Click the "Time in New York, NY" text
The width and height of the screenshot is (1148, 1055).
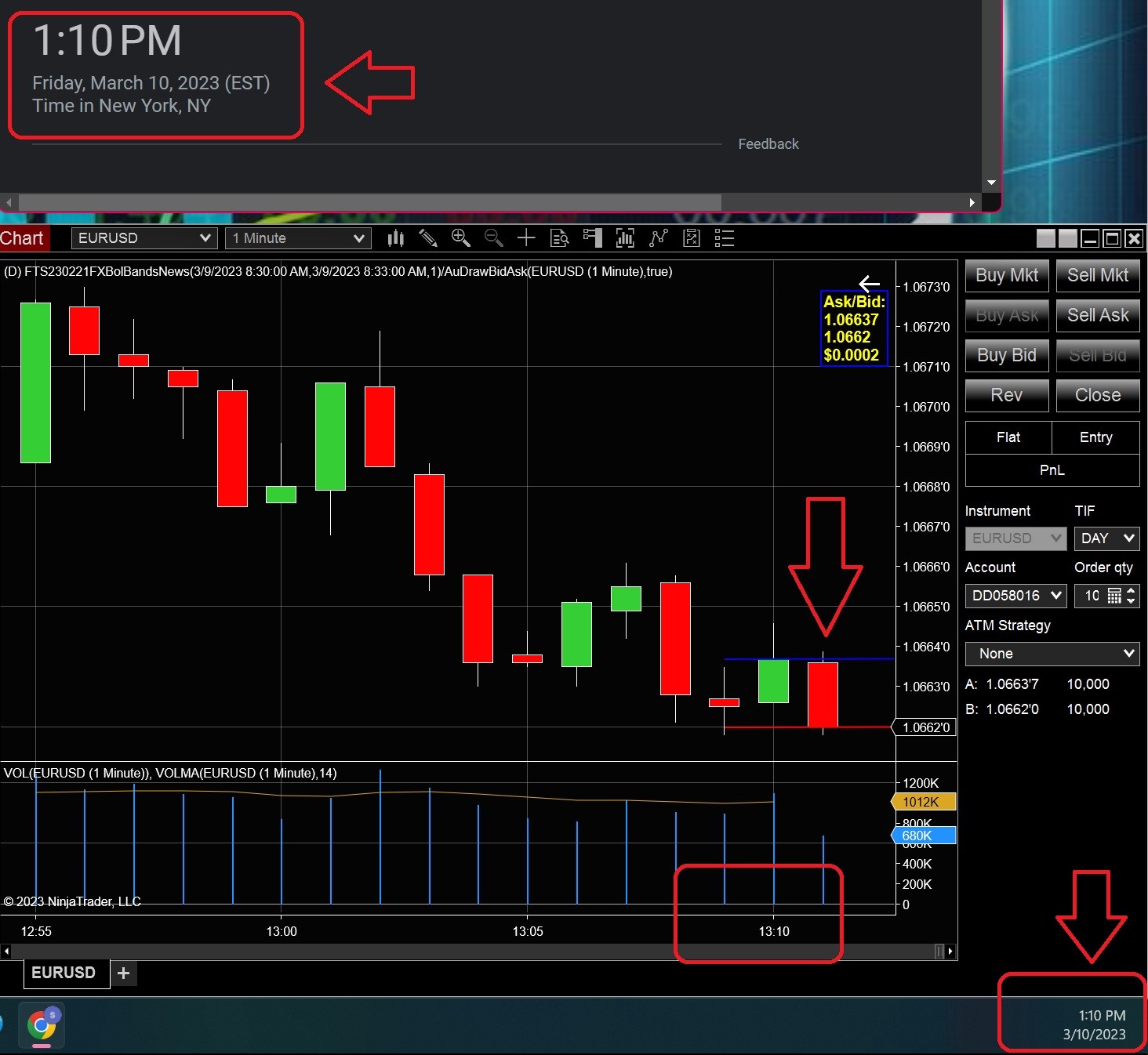coord(122,106)
